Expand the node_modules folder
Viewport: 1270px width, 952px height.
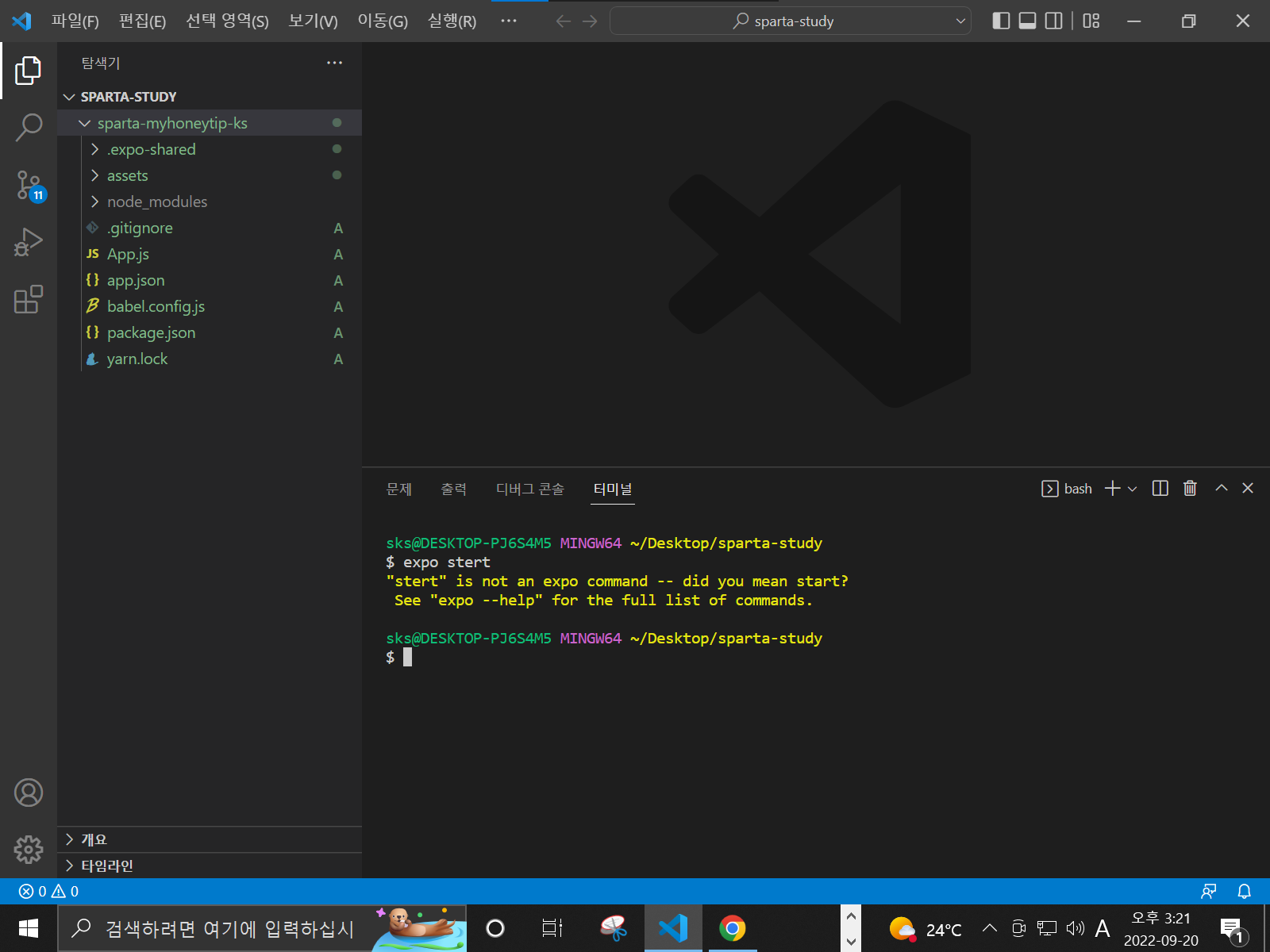tap(210, 202)
